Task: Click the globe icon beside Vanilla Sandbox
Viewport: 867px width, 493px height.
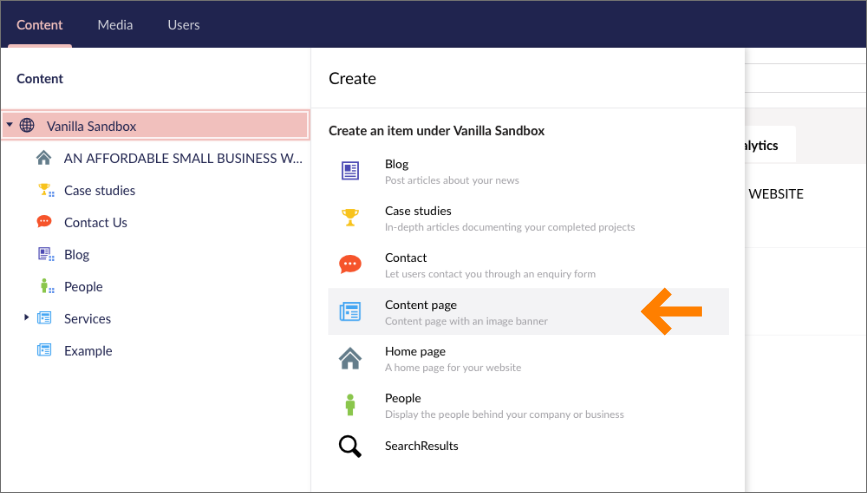Action: tap(28, 126)
